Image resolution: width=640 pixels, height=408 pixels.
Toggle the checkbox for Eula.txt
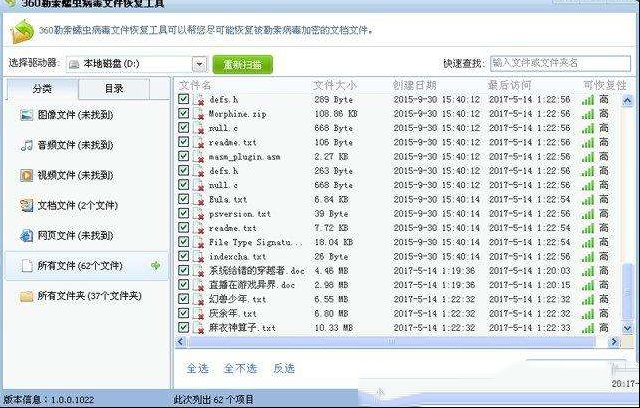[x=183, y=199]
